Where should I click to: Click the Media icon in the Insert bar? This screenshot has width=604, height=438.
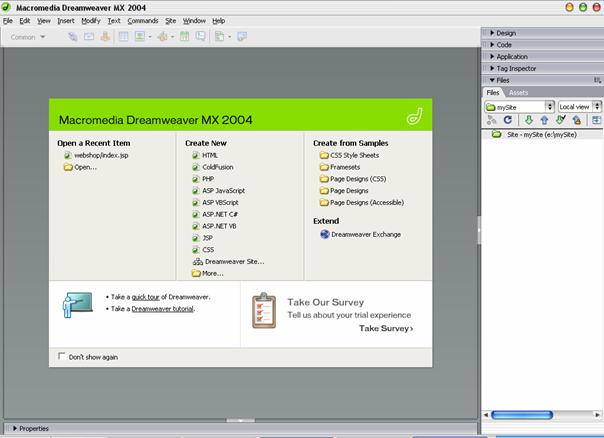click(x=163, y=37)
